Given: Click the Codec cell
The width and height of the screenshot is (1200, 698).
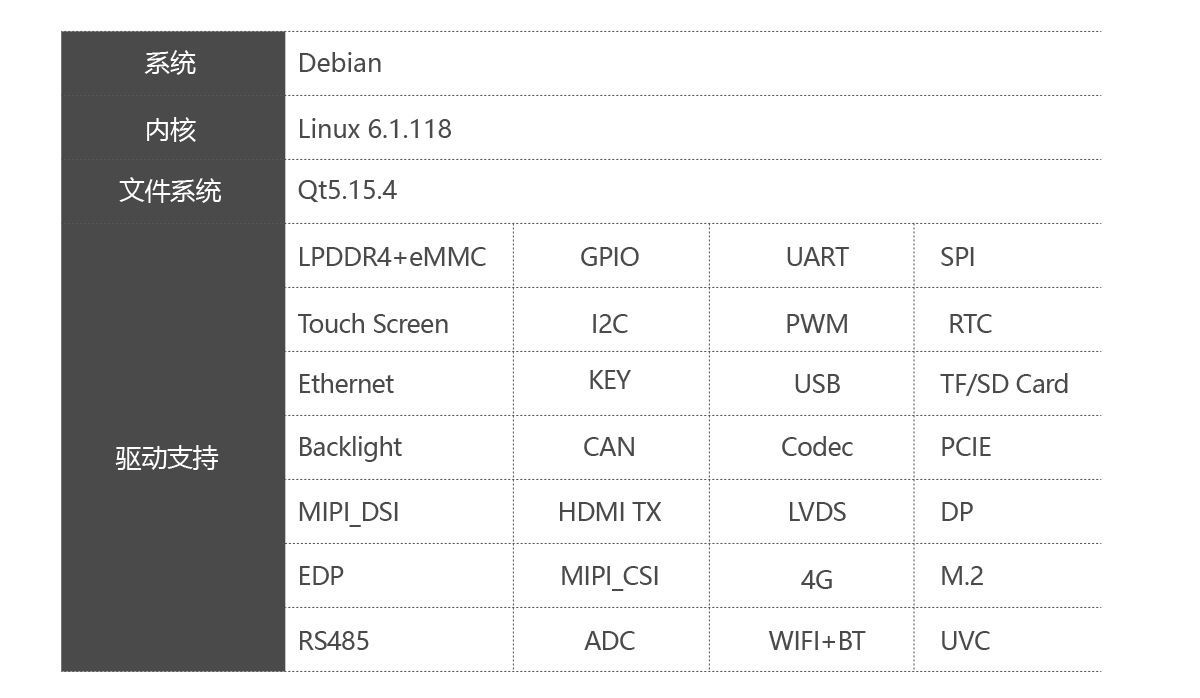Looking at the screenshot, I should click(817, 447).
